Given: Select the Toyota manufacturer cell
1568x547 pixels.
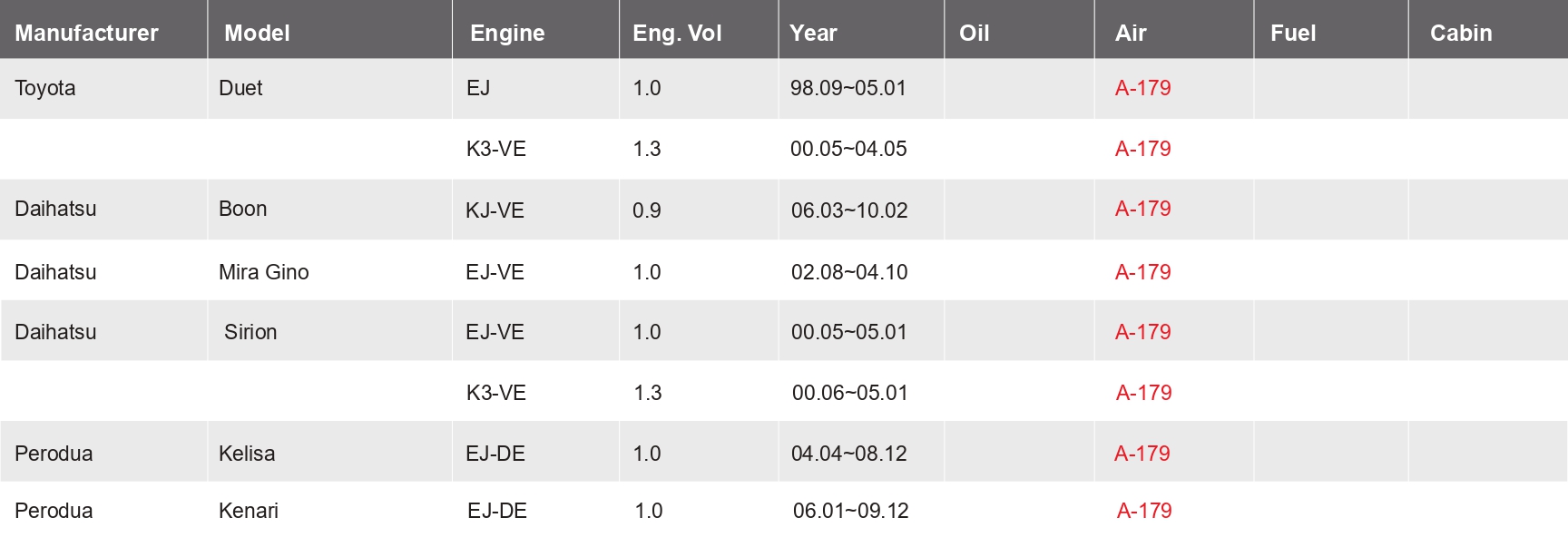Looking at the screenshot, I should [45, 89].
